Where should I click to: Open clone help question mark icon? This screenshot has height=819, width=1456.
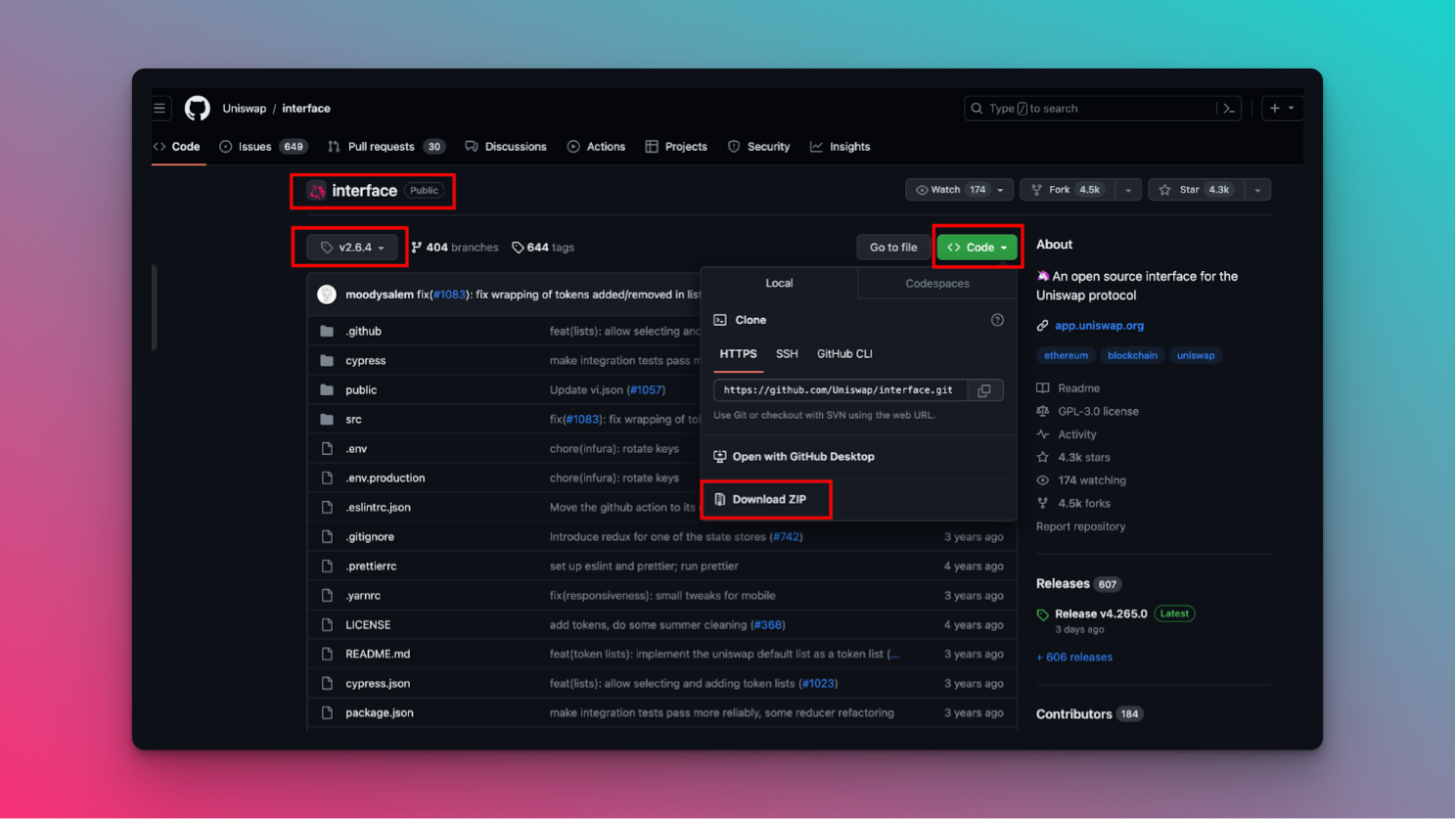[x=997, y=320]
